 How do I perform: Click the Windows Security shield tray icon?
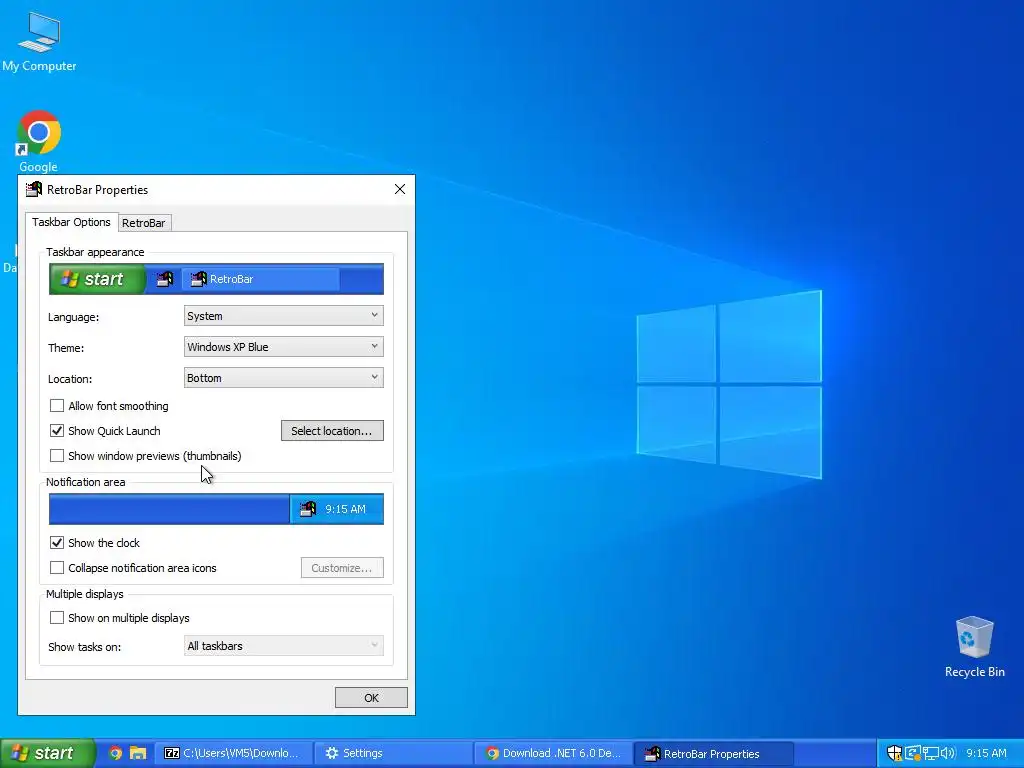894,753
